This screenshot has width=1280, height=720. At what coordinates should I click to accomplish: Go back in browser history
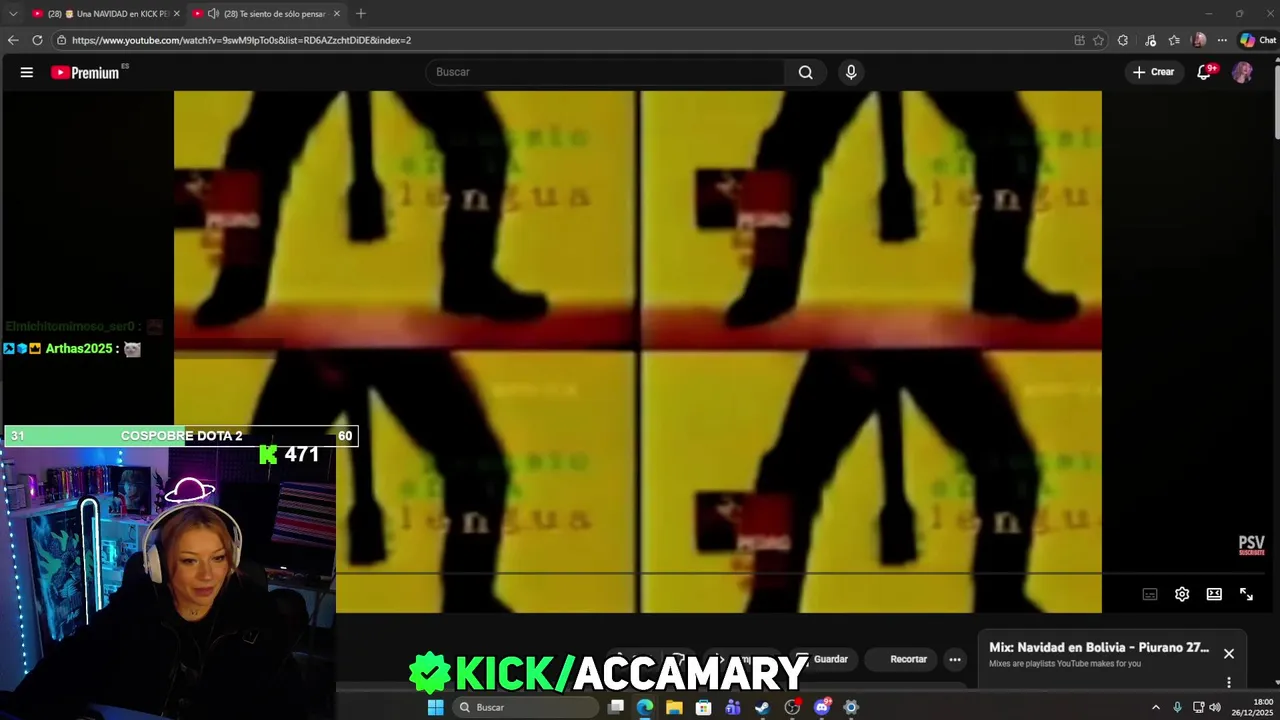point(13,40)
